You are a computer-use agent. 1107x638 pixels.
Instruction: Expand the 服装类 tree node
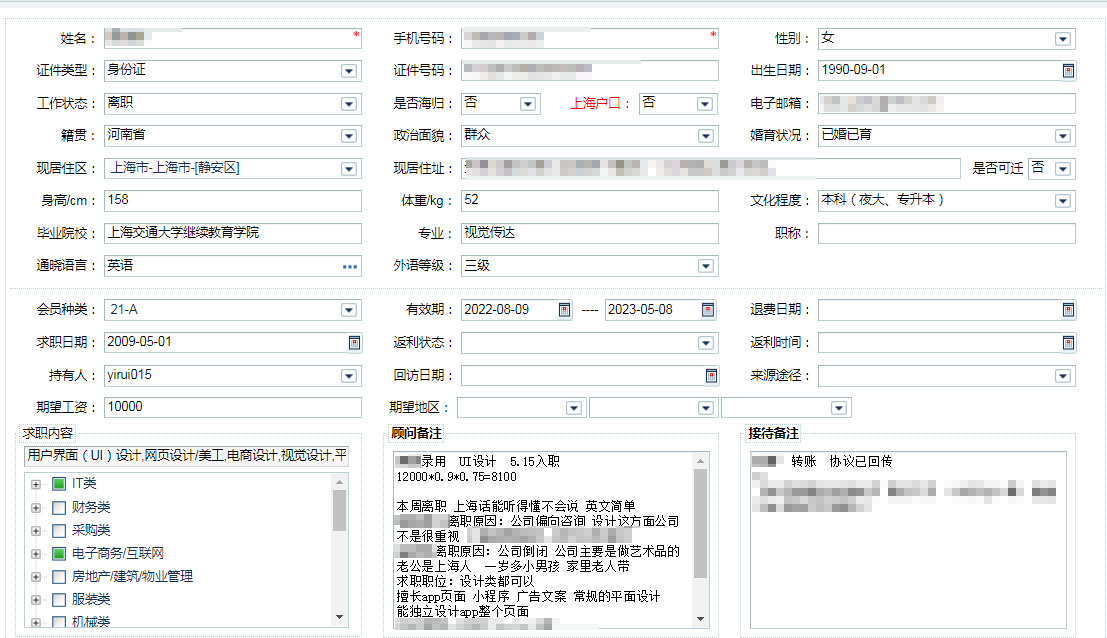tap(35, 600)
